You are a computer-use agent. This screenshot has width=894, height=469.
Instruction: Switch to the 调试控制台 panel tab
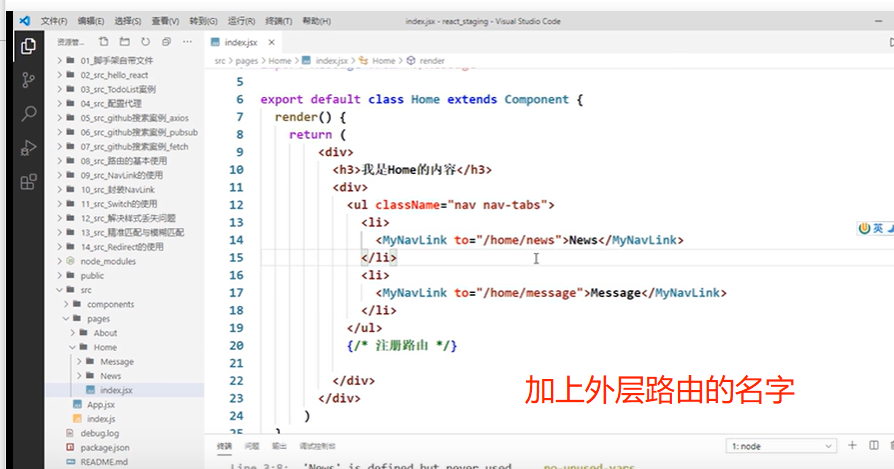click(x=318, y=446)
